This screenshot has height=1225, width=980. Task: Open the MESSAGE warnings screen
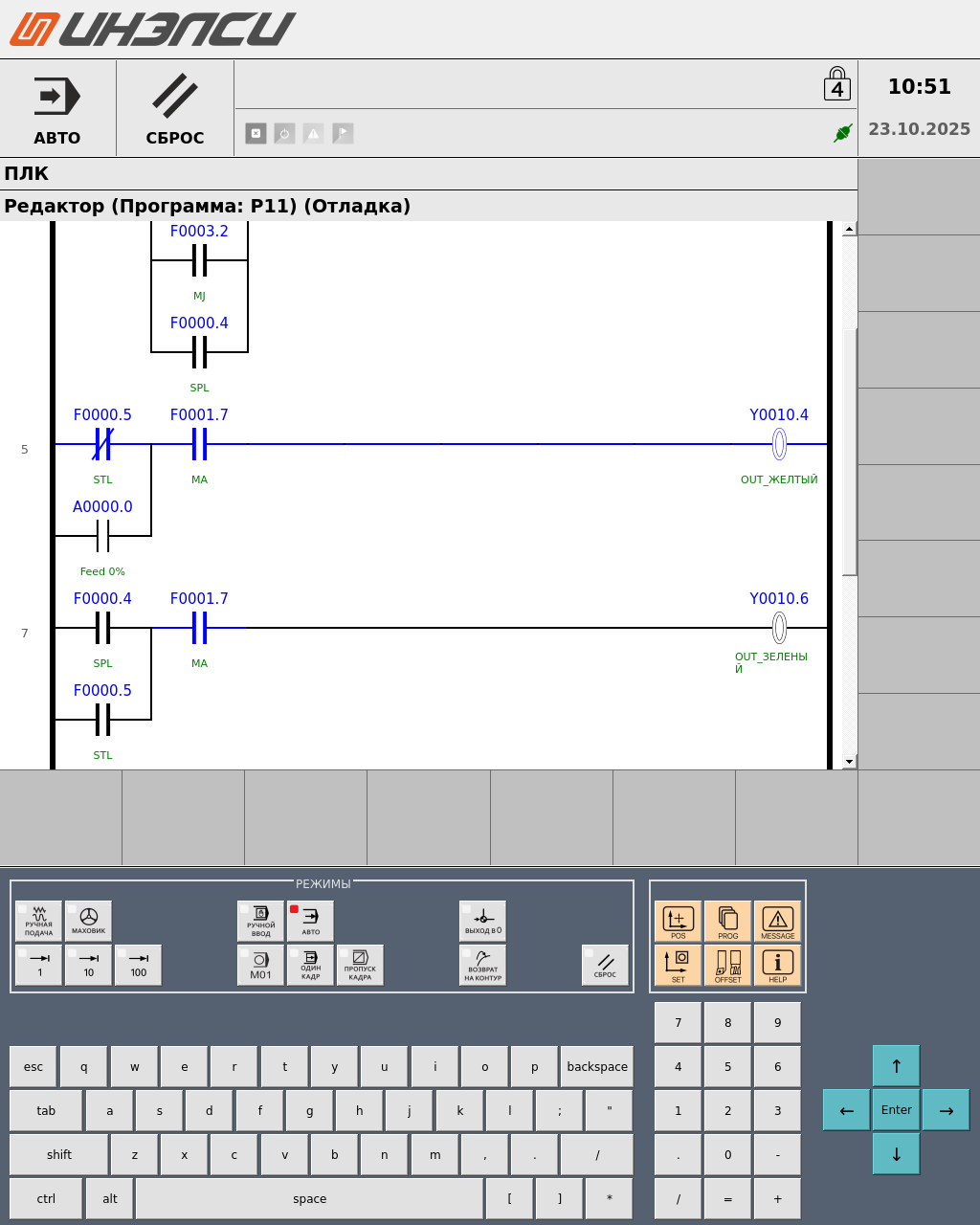click(777, 921)
